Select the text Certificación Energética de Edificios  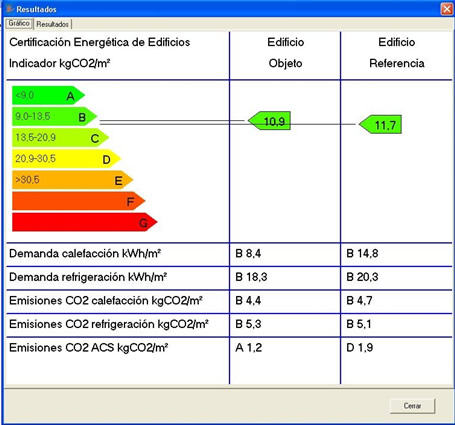click(100, 42)
